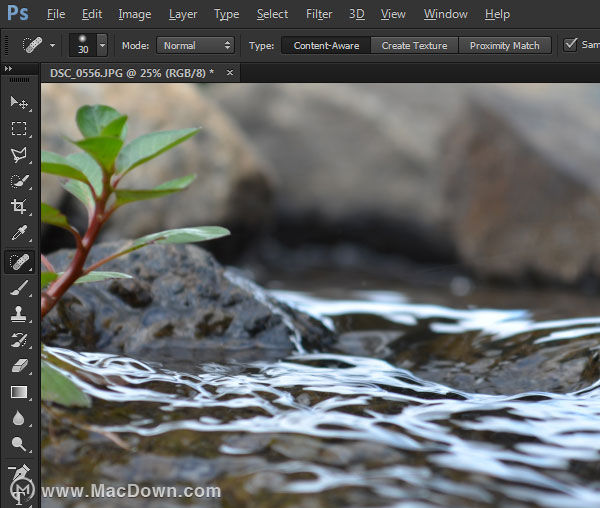600x508 pixels.
Task: Click the Photoshop Ps logo
Action: 18,13
